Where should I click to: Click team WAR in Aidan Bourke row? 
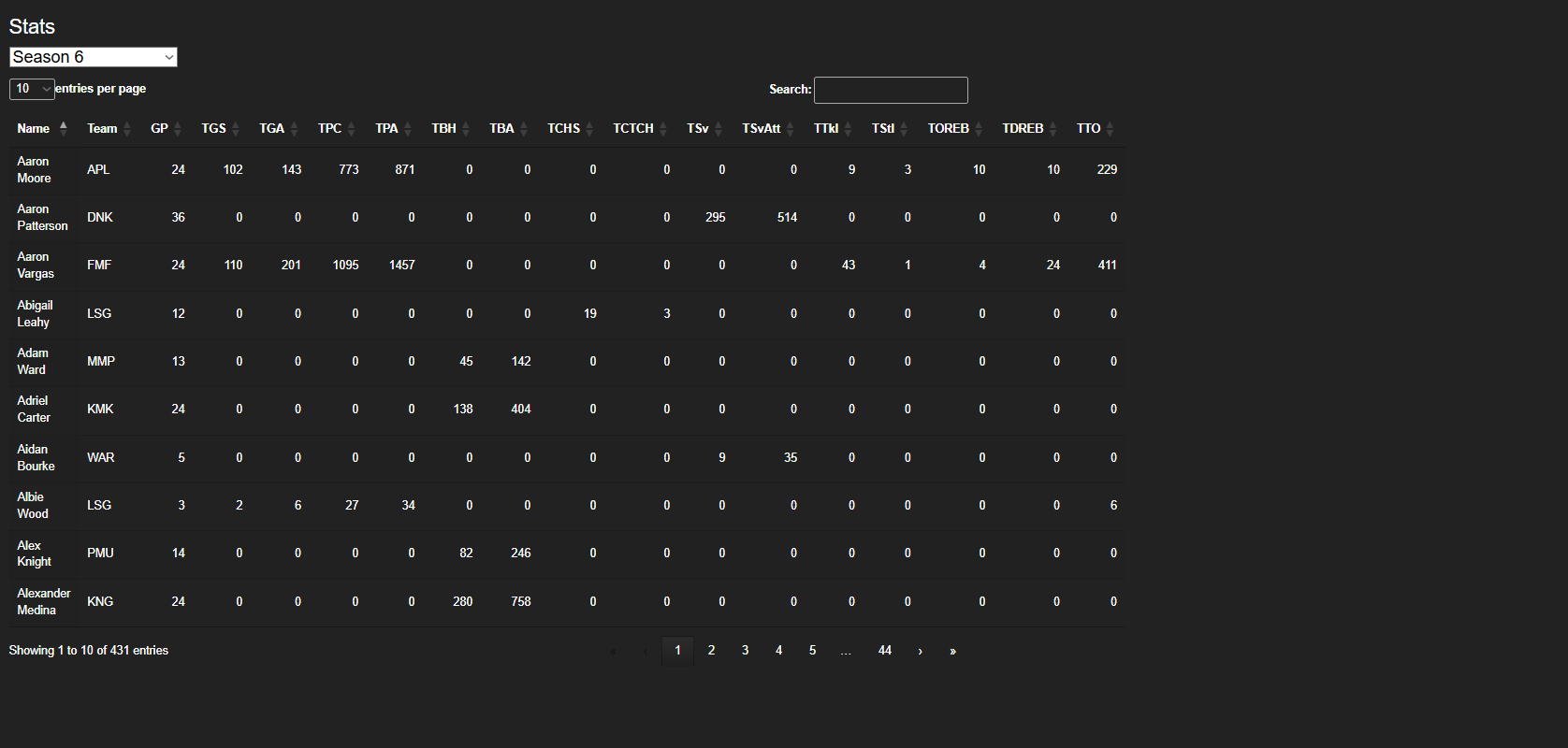(x=101, y=457)
